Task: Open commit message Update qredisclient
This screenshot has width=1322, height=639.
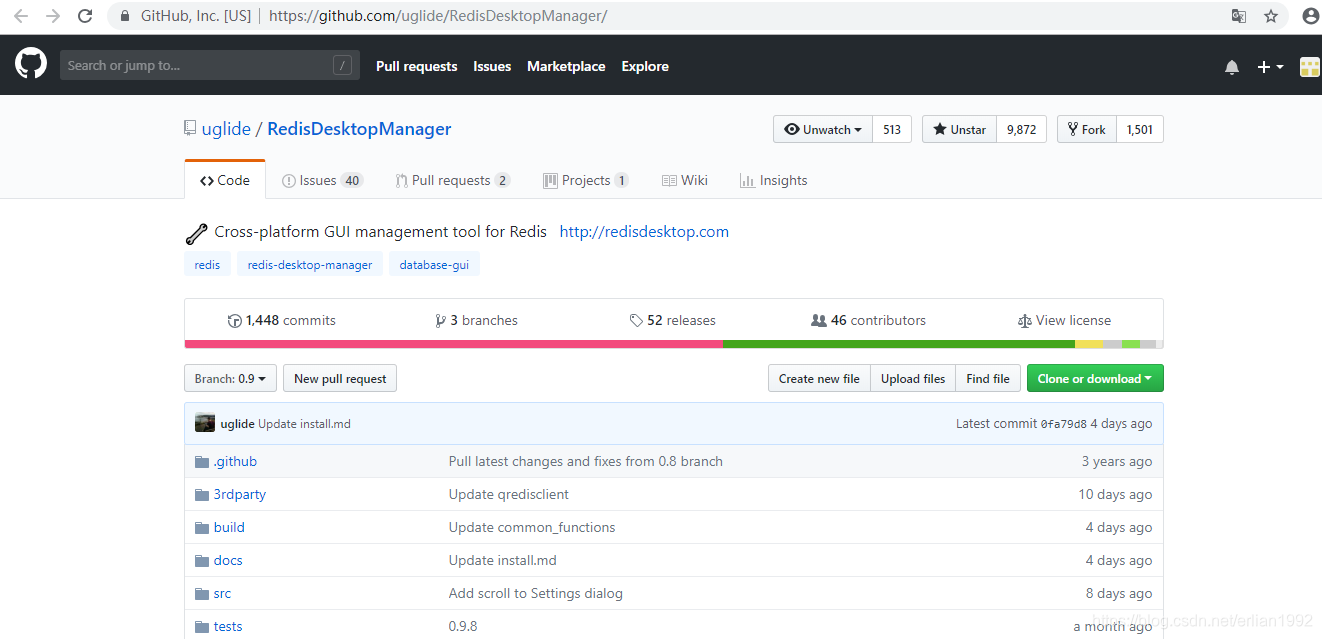Action: pyautogui.click(x=509, y=495)
